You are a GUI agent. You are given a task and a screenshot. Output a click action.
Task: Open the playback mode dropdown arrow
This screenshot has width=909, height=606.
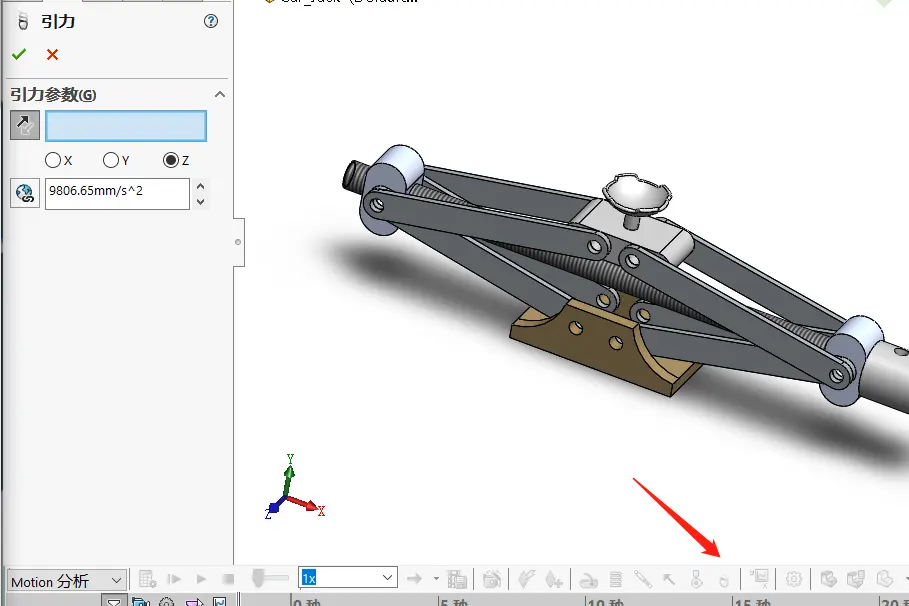[437, 578]
